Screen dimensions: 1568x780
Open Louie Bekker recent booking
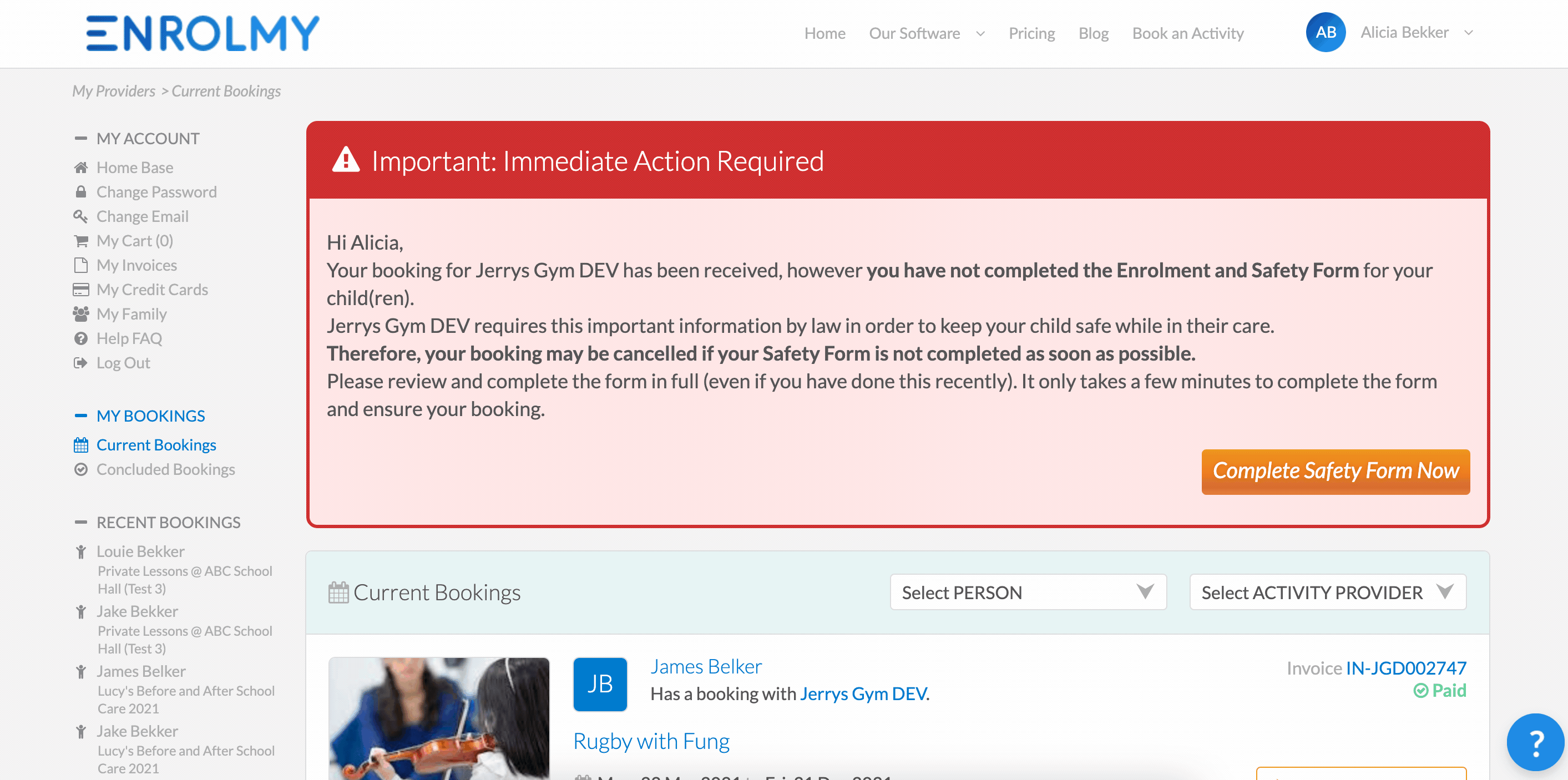click(x=140, y=551)
